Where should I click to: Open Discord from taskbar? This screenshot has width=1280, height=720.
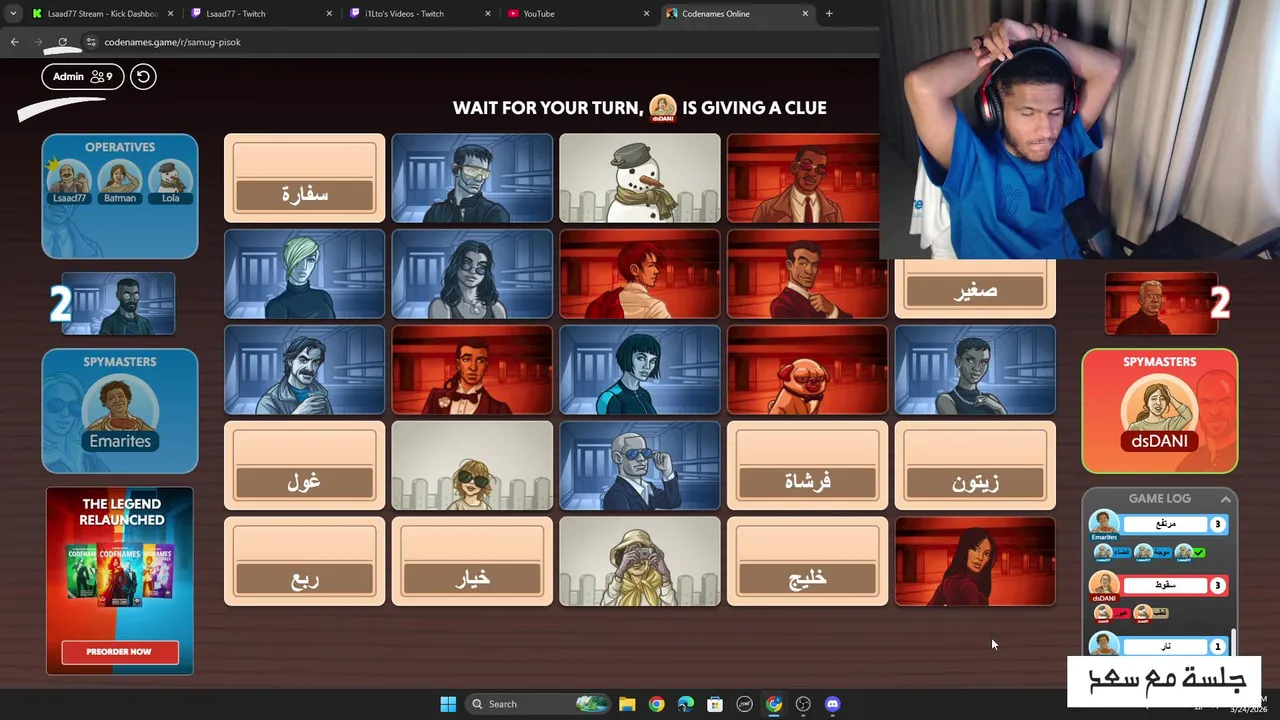pyautogui.click(x=832, y=704)
